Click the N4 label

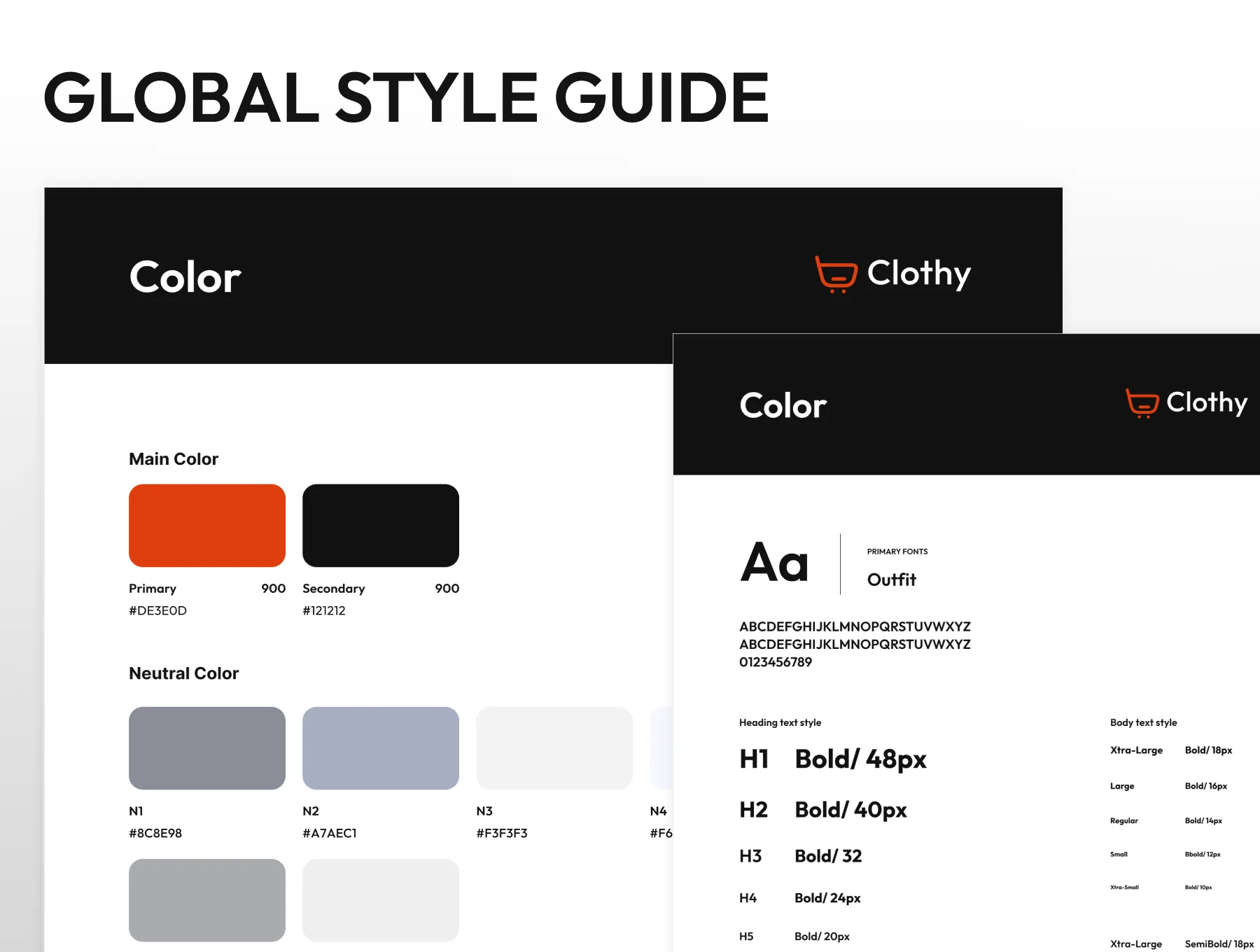click(x=658, y=811)
